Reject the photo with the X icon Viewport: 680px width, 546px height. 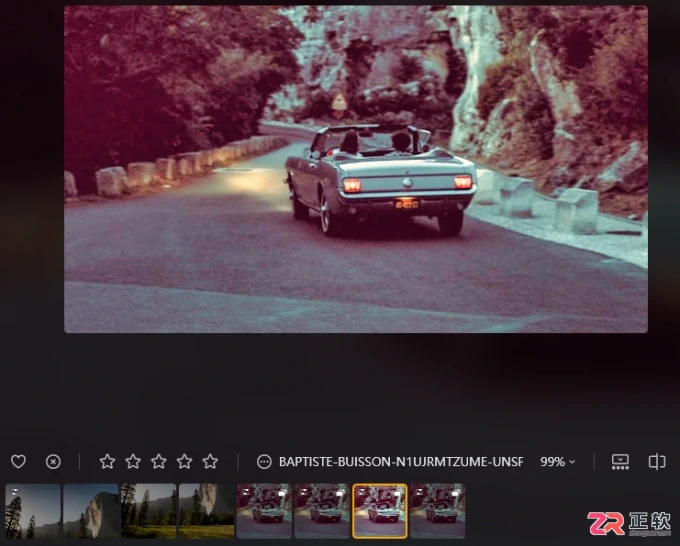[53, 461]
